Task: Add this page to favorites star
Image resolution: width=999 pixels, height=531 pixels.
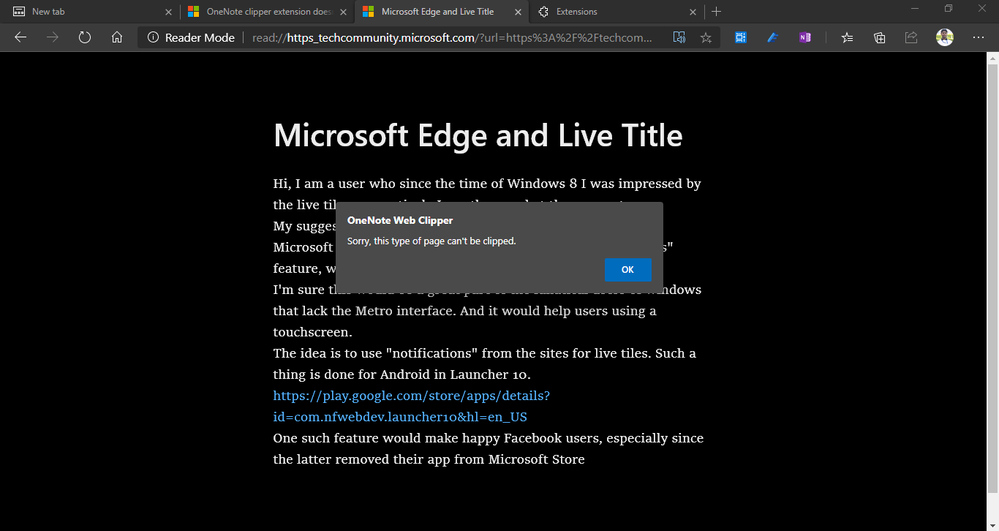Action: (x=706, y=38)
